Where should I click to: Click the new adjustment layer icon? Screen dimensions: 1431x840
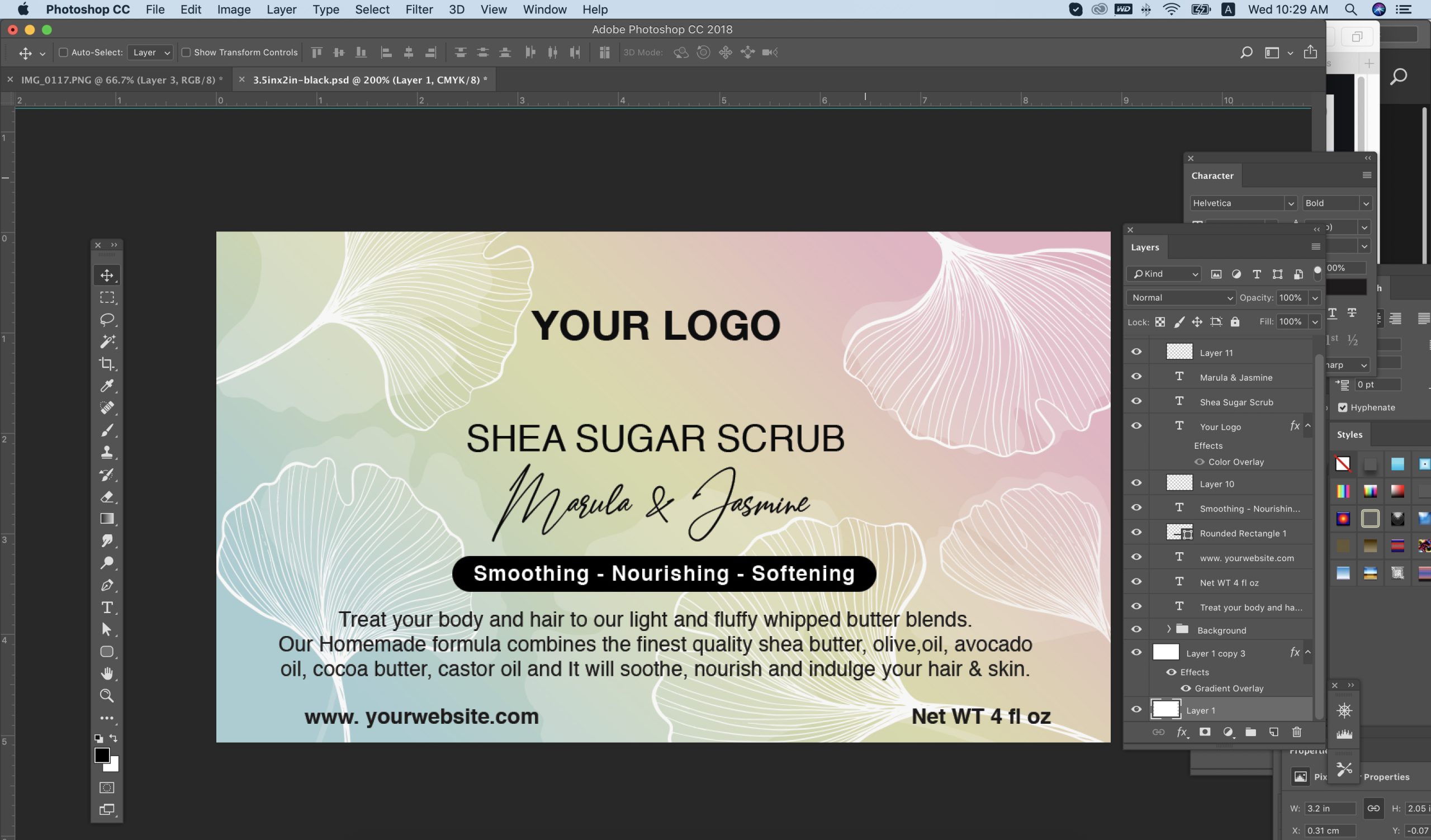tap(1228, 732)
